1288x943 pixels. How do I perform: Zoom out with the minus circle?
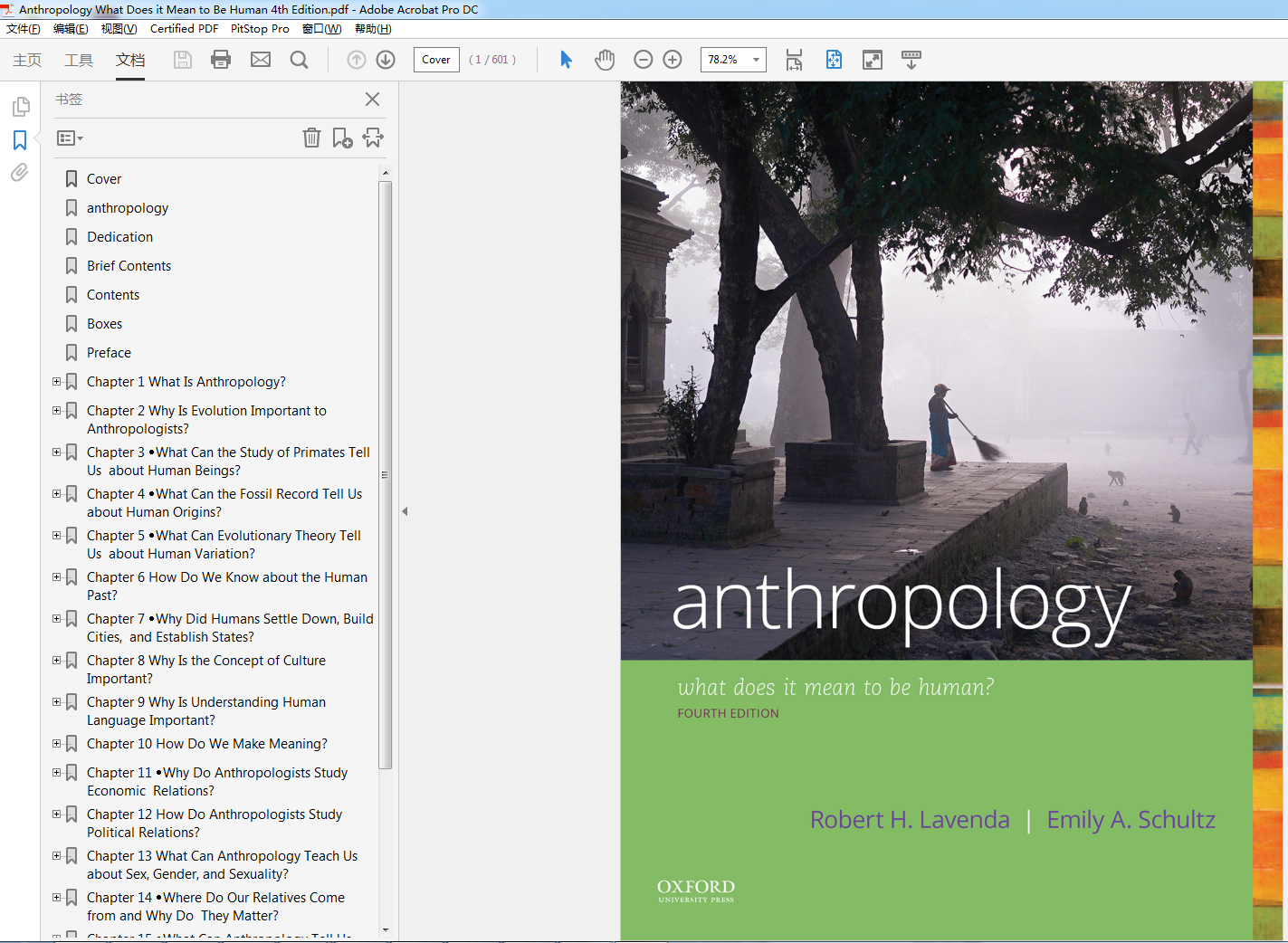644,60
